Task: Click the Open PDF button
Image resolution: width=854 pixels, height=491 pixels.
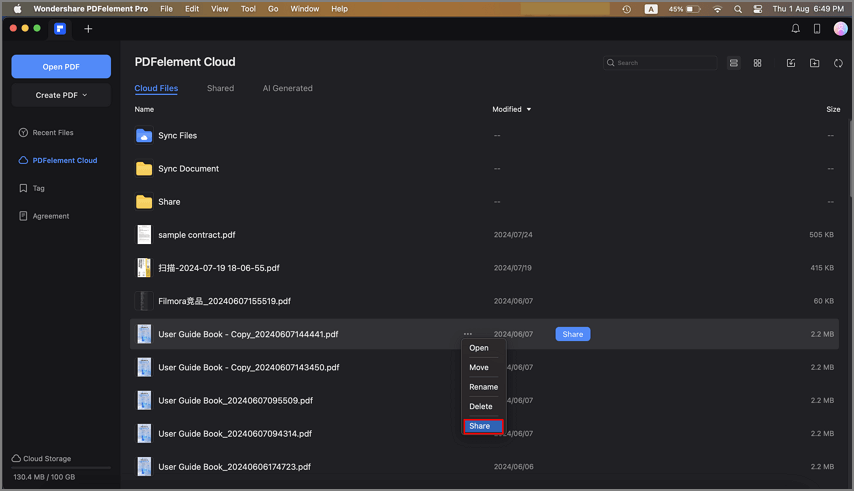Action: tap(61, 66)
